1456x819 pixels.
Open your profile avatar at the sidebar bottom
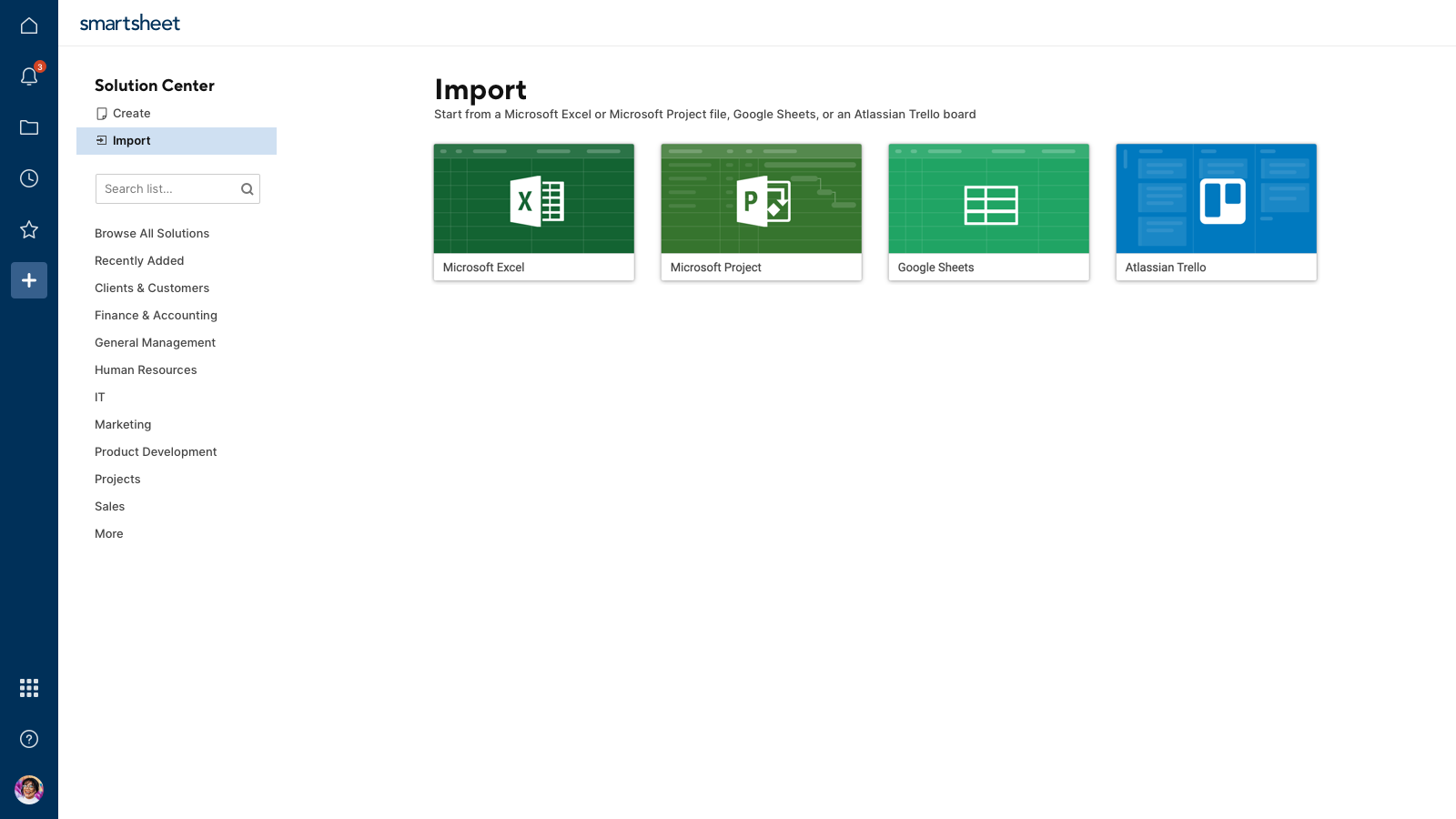pos(28,790)
